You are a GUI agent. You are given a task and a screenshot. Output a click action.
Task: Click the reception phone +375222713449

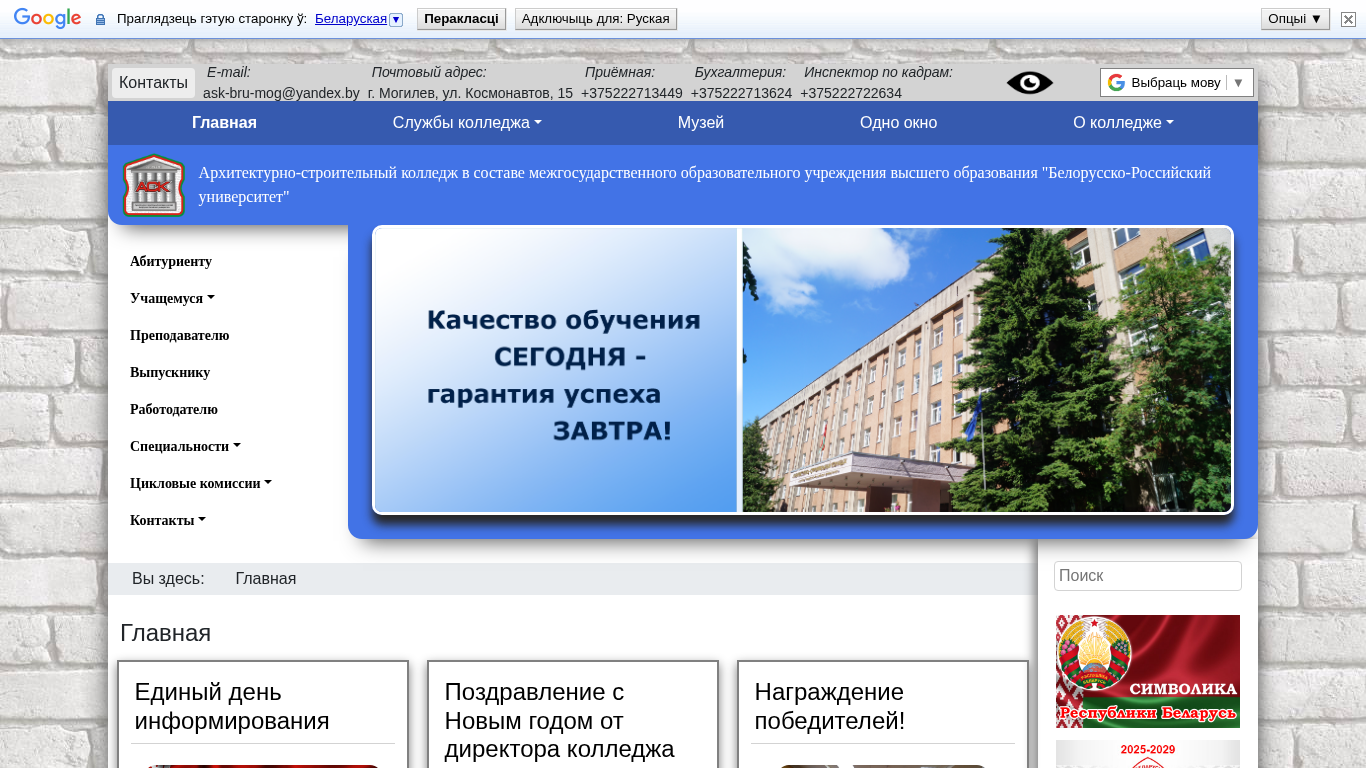pyautogui.click(x=632, y=93)
